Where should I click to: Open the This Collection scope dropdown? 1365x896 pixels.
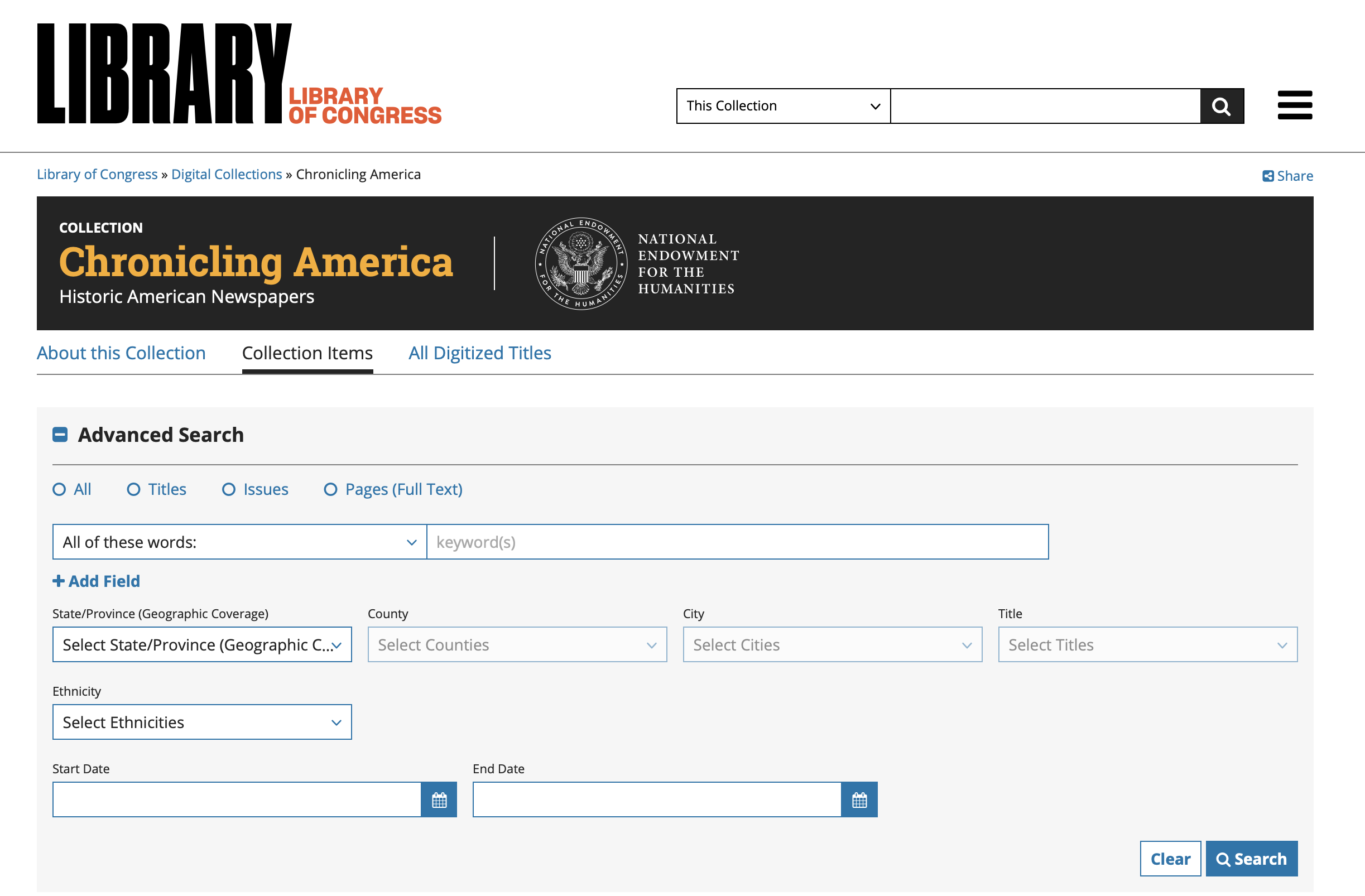point(782,106)
